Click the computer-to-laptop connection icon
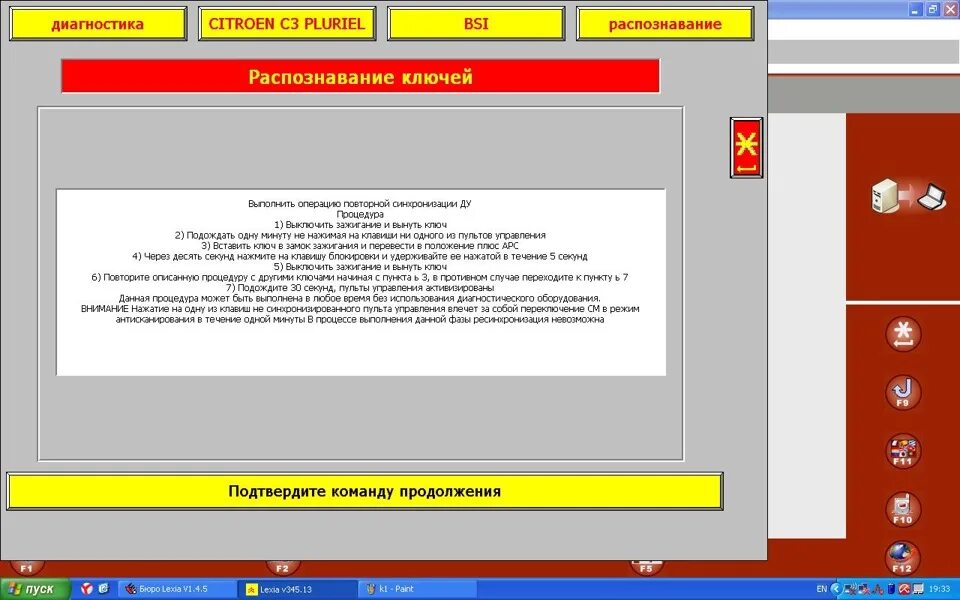The height and width of the screenshot is (600, 960). click(909, 197)
